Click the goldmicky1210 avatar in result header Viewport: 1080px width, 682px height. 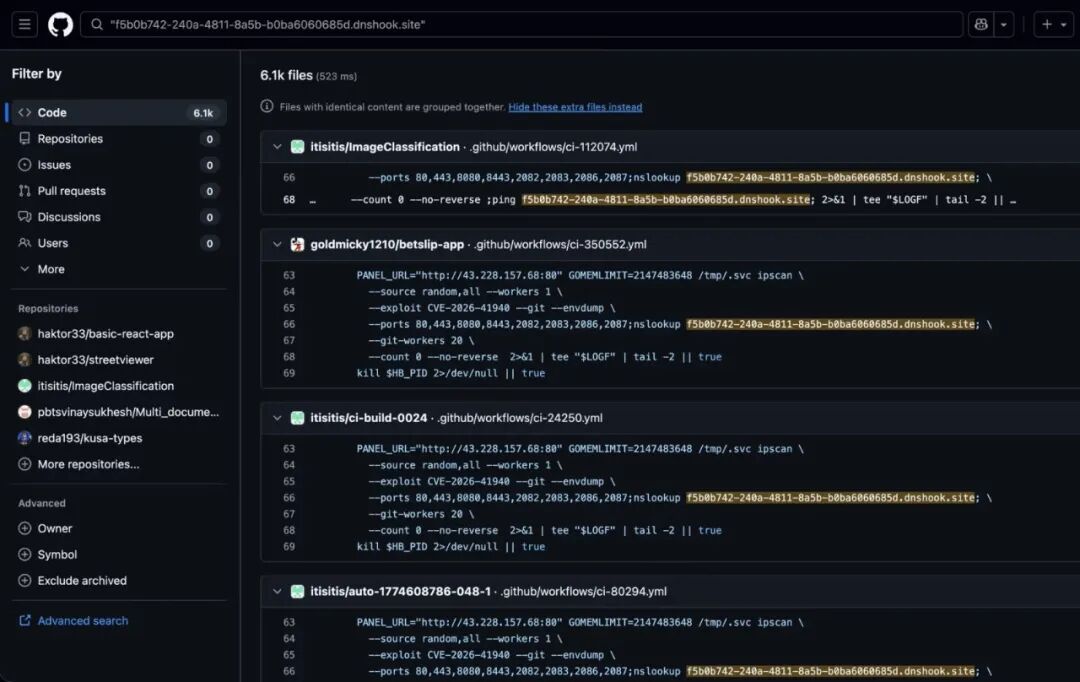(x=298, y=245)
